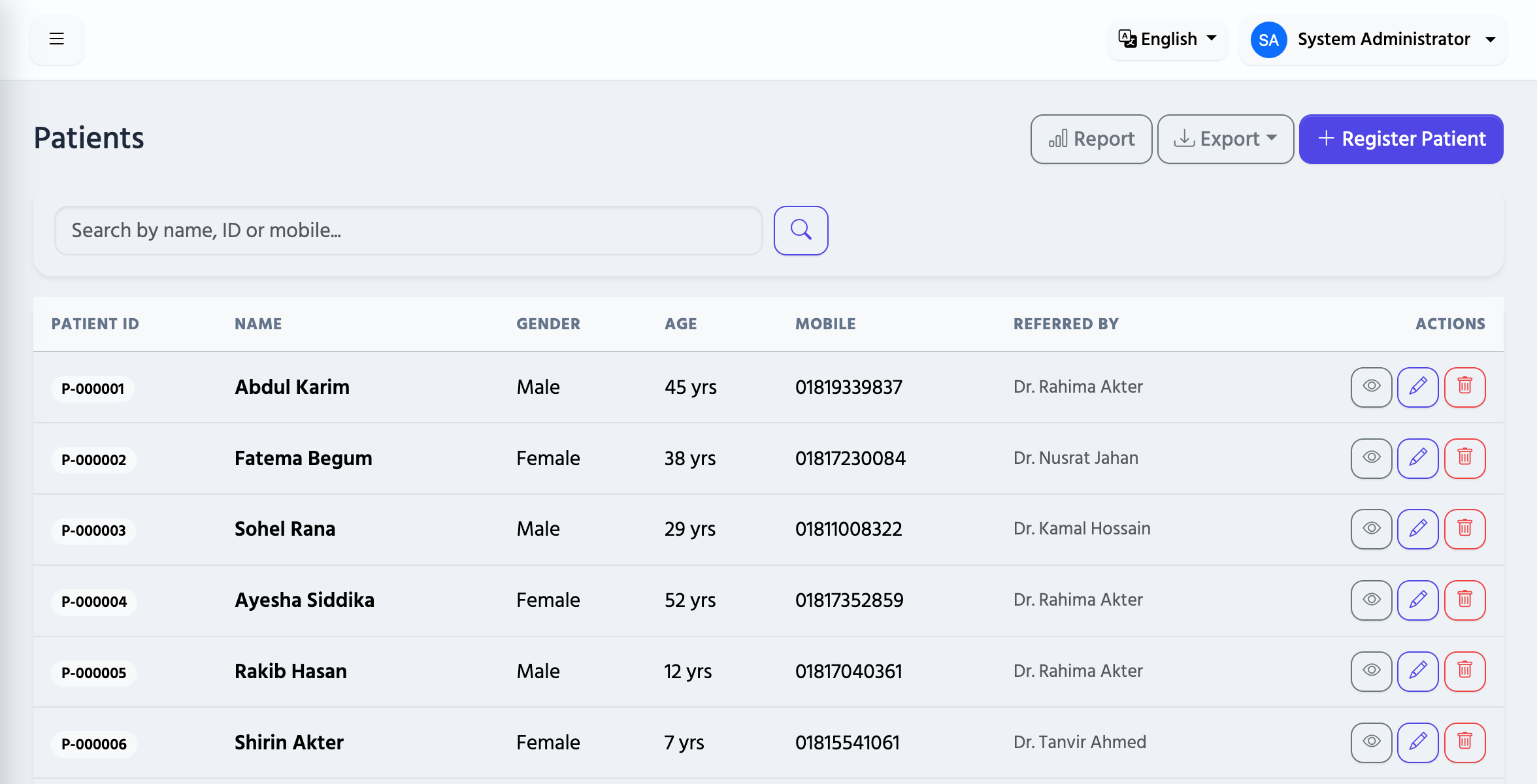The width and height of the screenshot is (1537, 784).
Task: Click mobile number 01815541061
Action: [847, 743]
